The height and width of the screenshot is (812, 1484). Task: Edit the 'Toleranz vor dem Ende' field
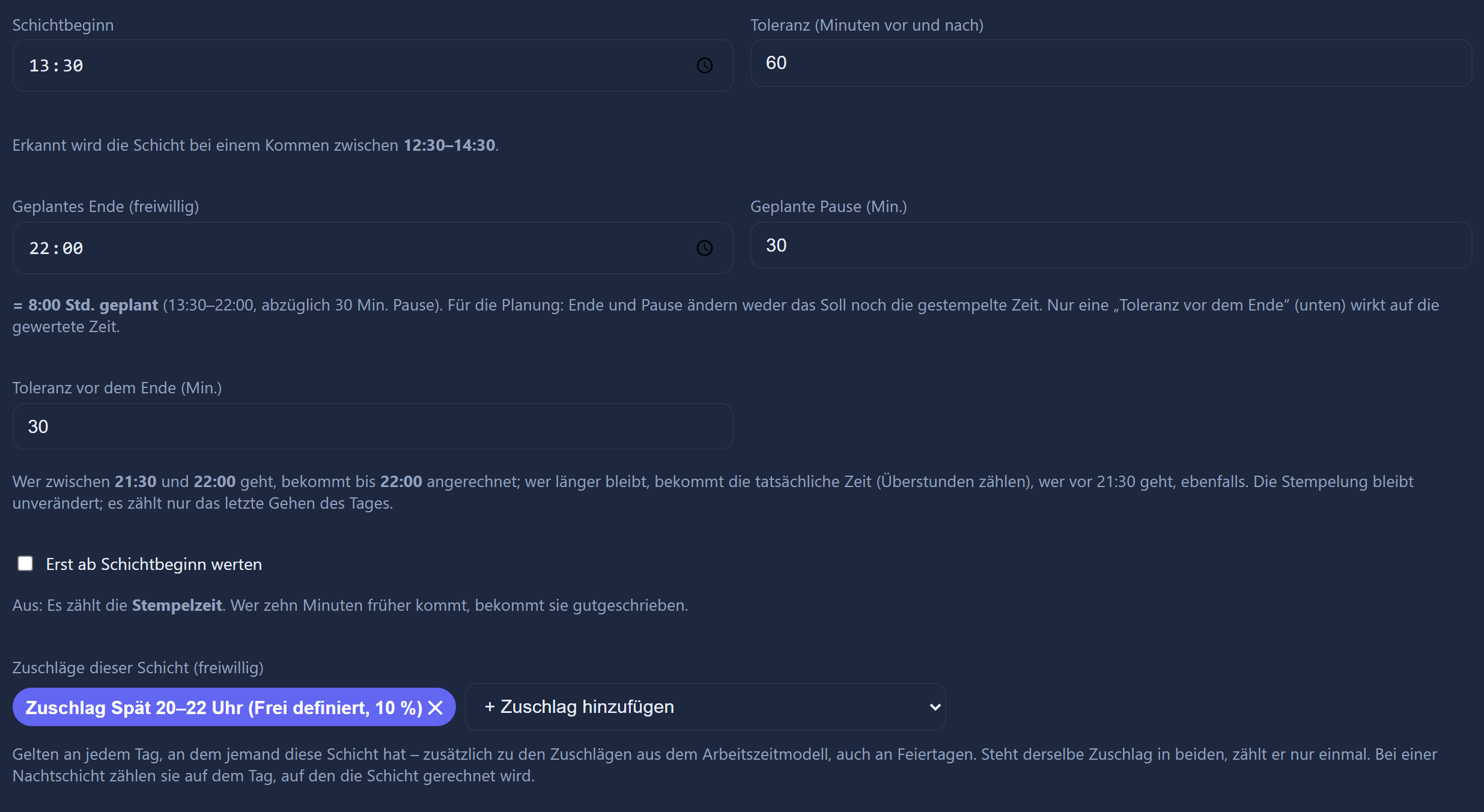coord(373,426)
